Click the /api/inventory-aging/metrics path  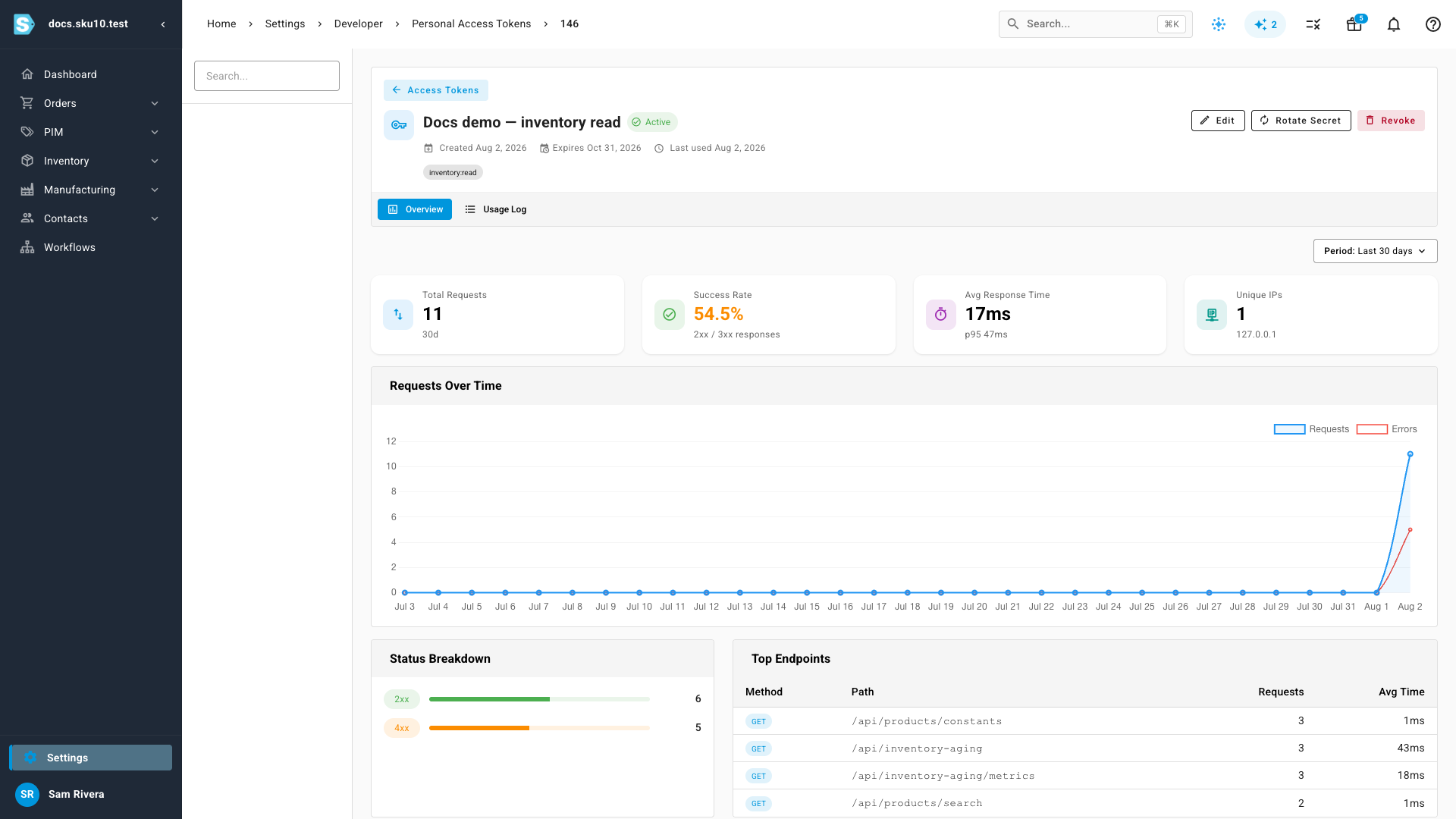pos(943,776)
